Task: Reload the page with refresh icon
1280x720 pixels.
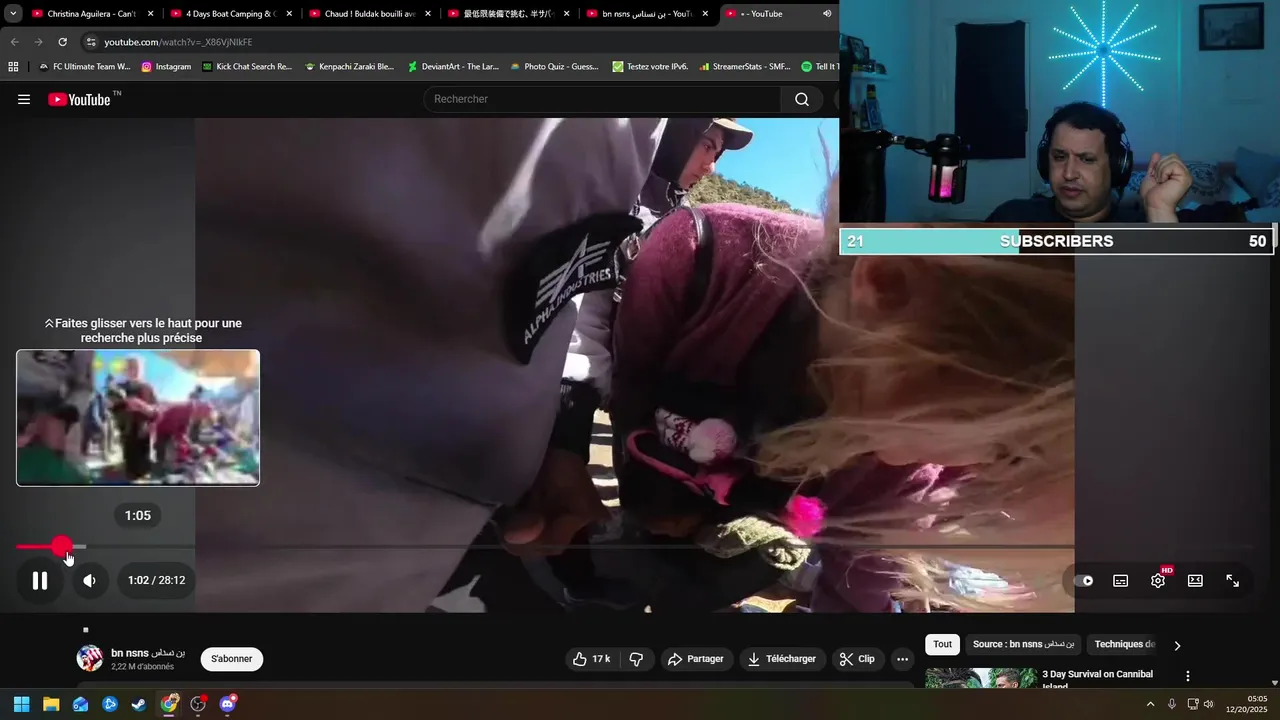Action: (62, 42)
